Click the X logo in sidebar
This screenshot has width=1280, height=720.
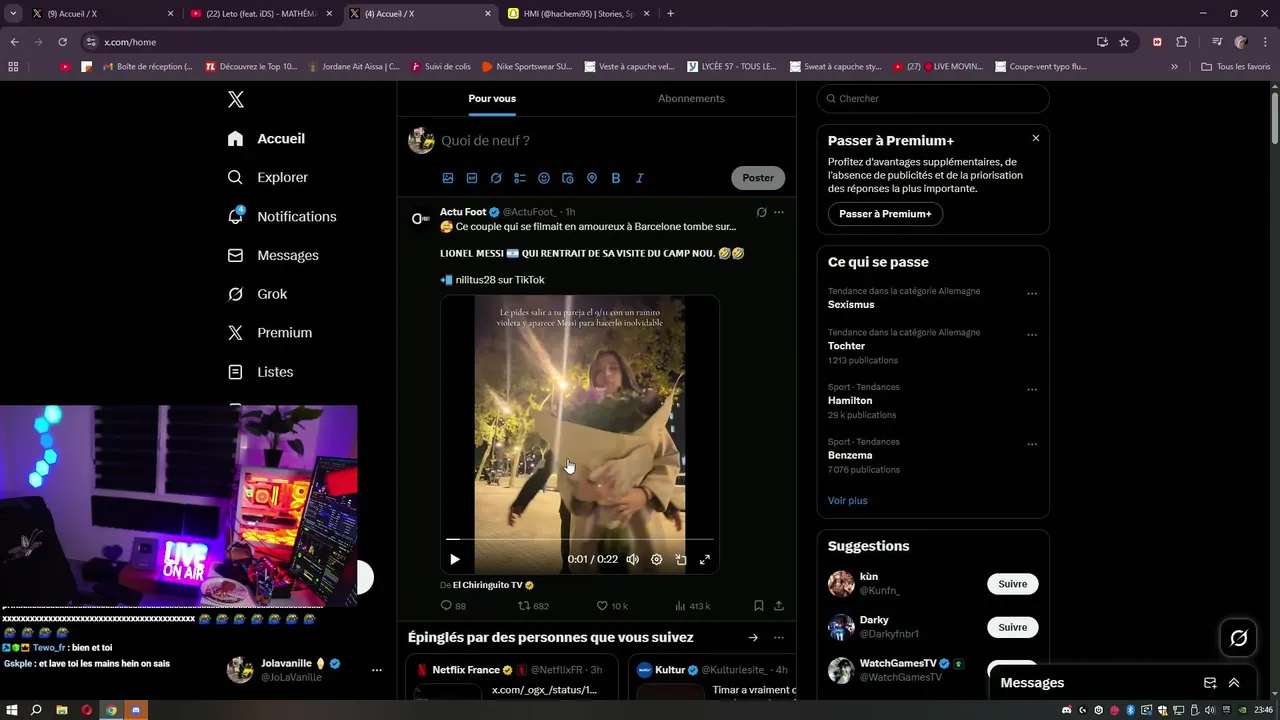pos(236,99)
